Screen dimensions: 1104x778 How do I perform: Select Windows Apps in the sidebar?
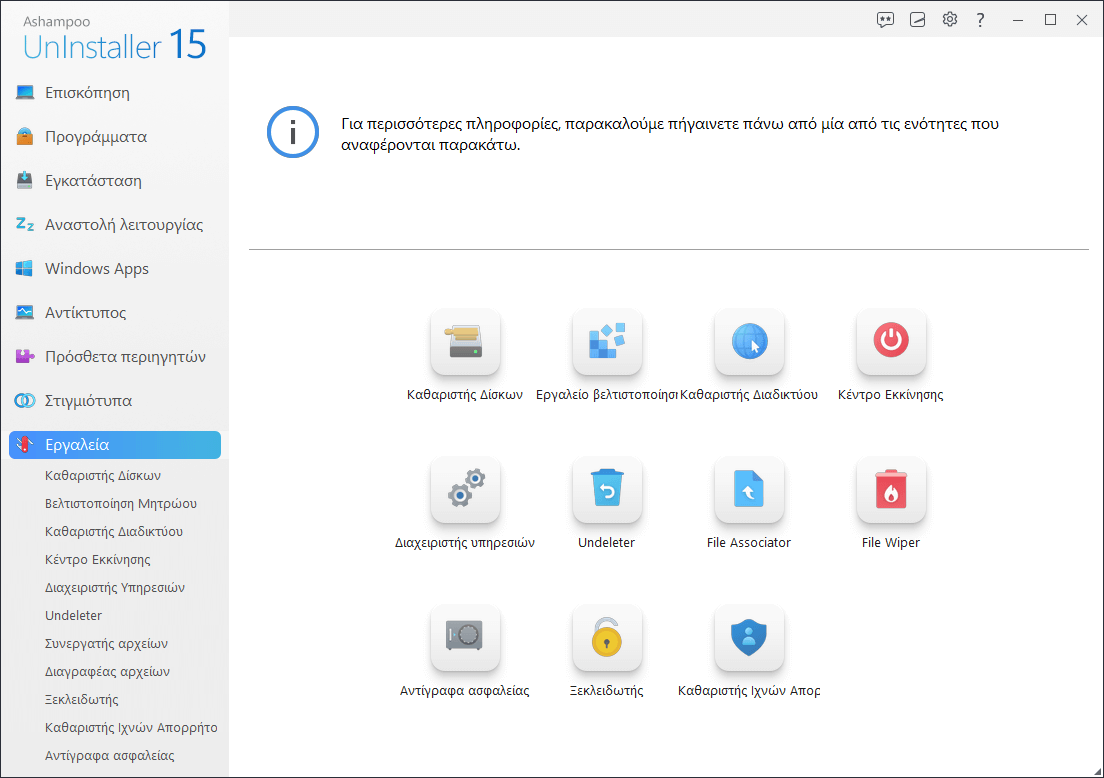tap(115, 269)
